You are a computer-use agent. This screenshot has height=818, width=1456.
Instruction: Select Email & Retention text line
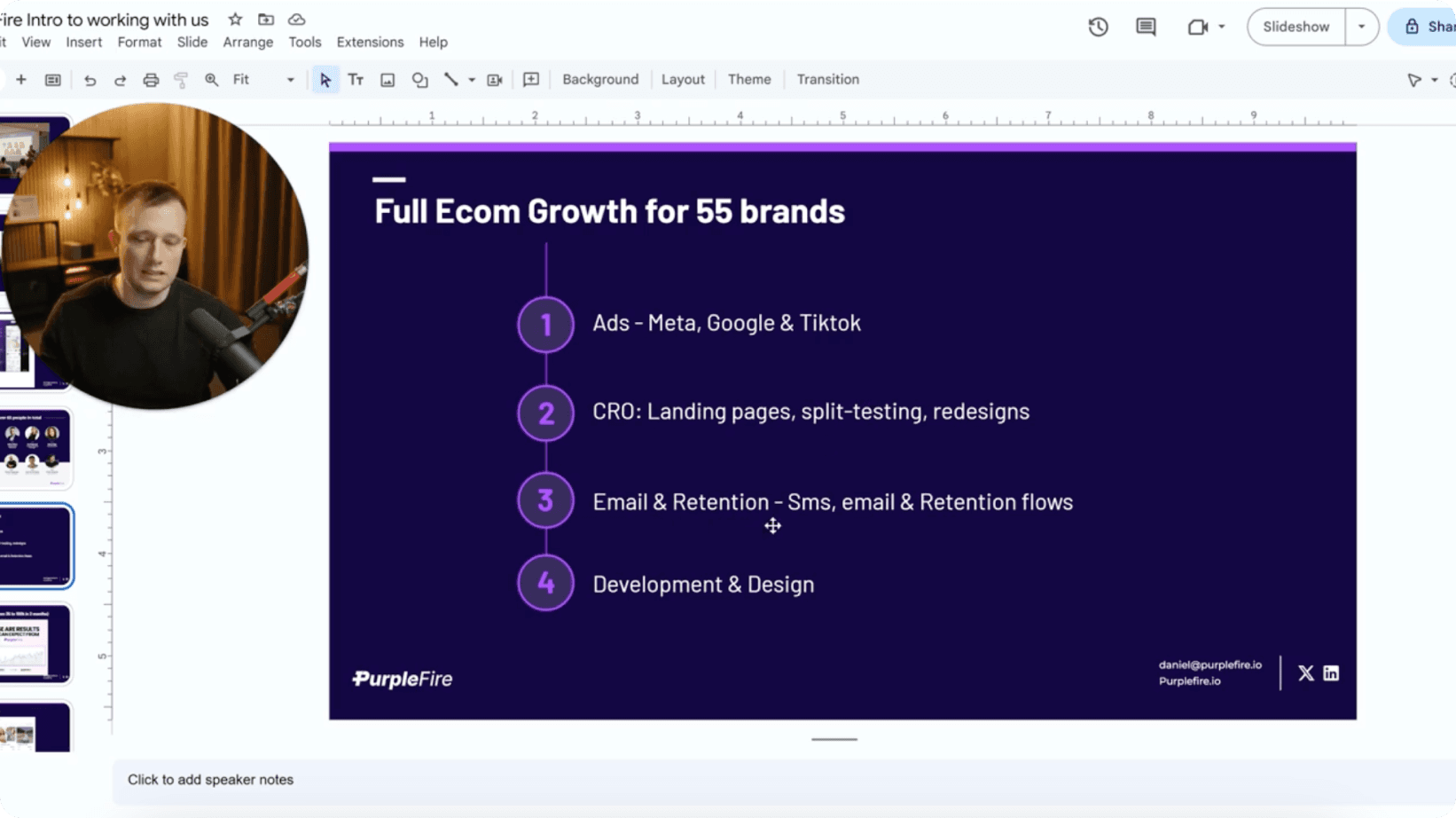coord(833,502)
